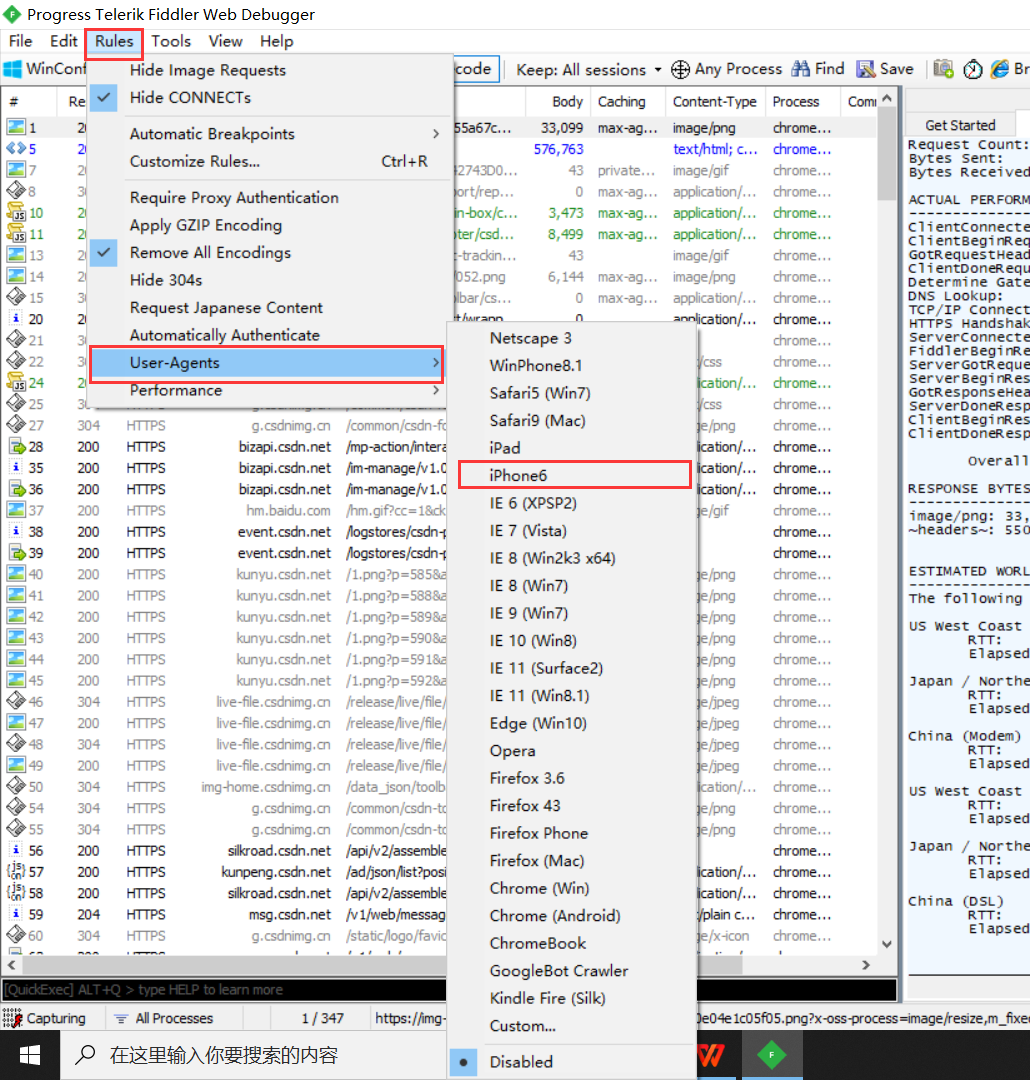
Task: Click the JSON icon of session 57
Action: pos(16,871)
